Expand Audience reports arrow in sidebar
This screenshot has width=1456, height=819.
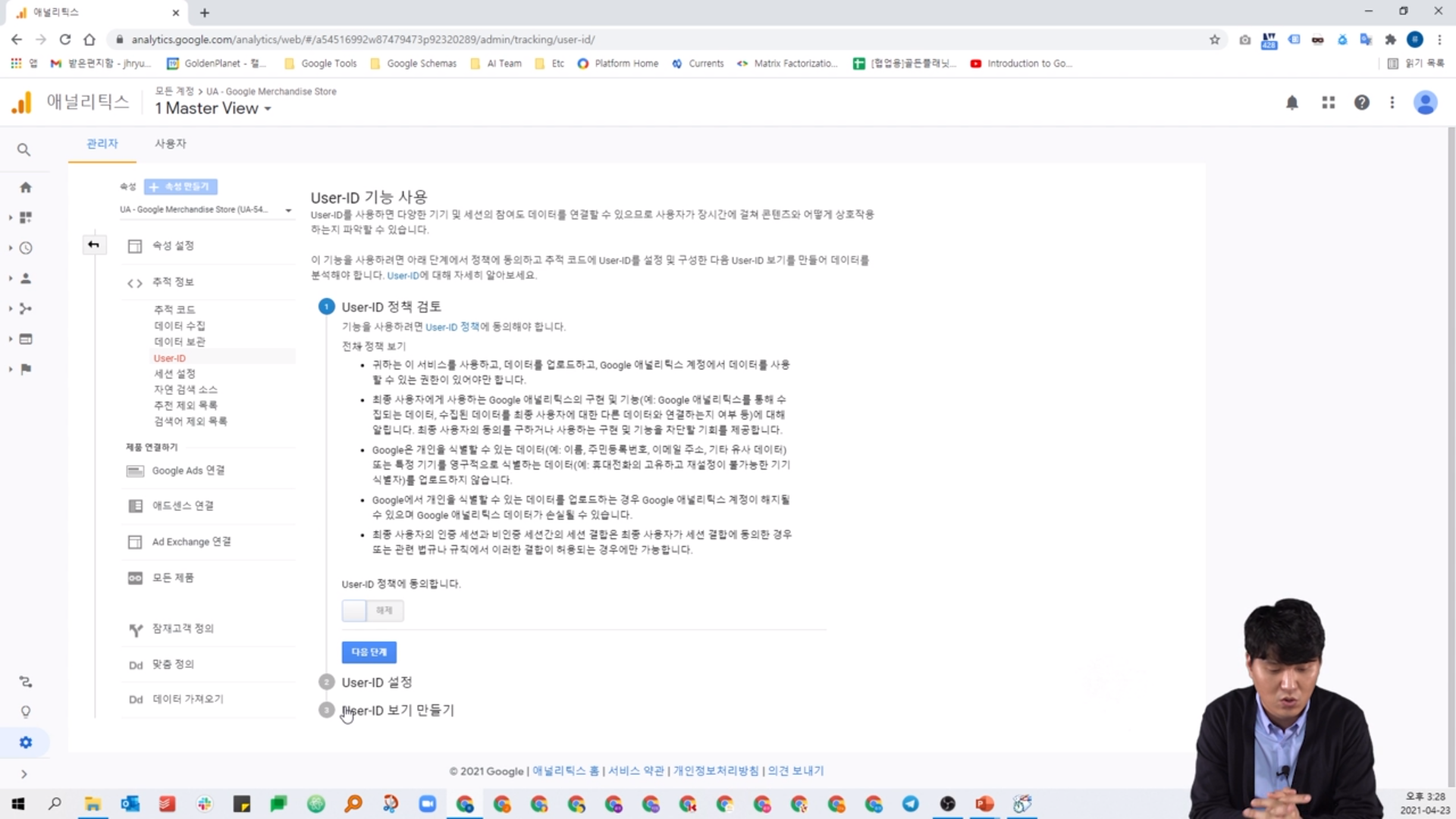tap(11, 278)
